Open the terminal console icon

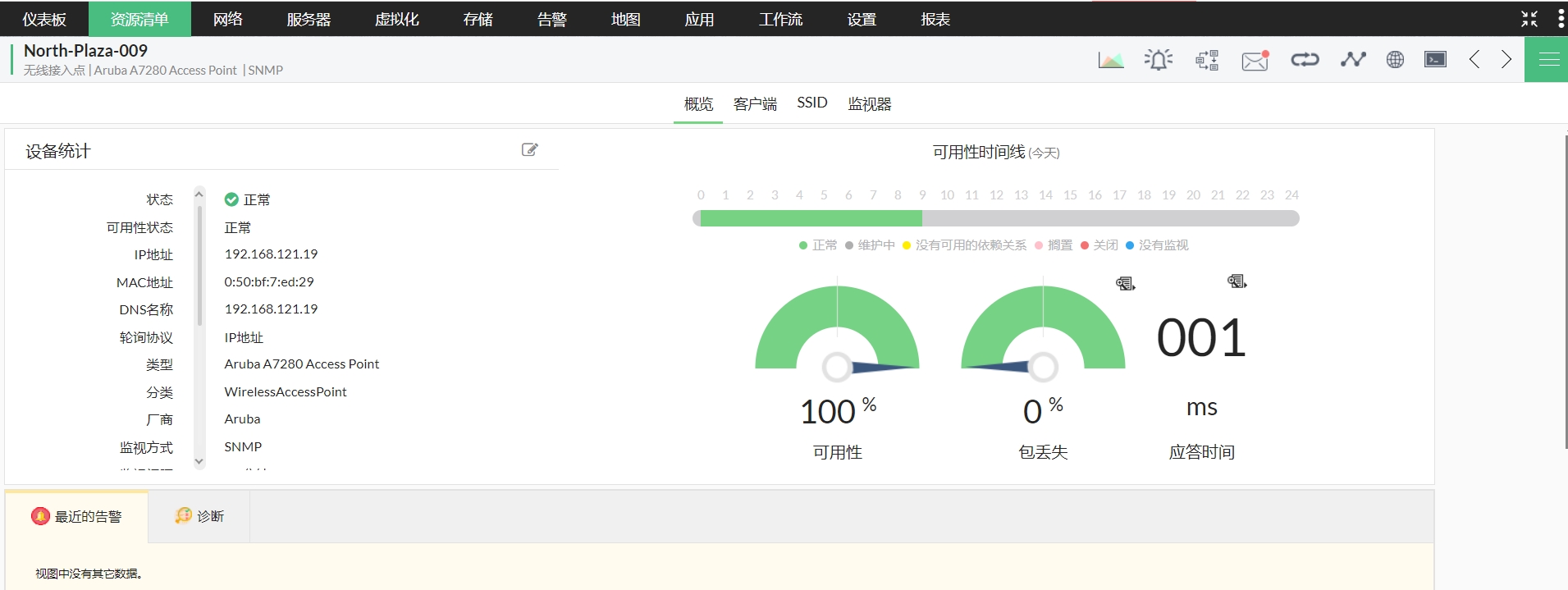coord(1435,60)
